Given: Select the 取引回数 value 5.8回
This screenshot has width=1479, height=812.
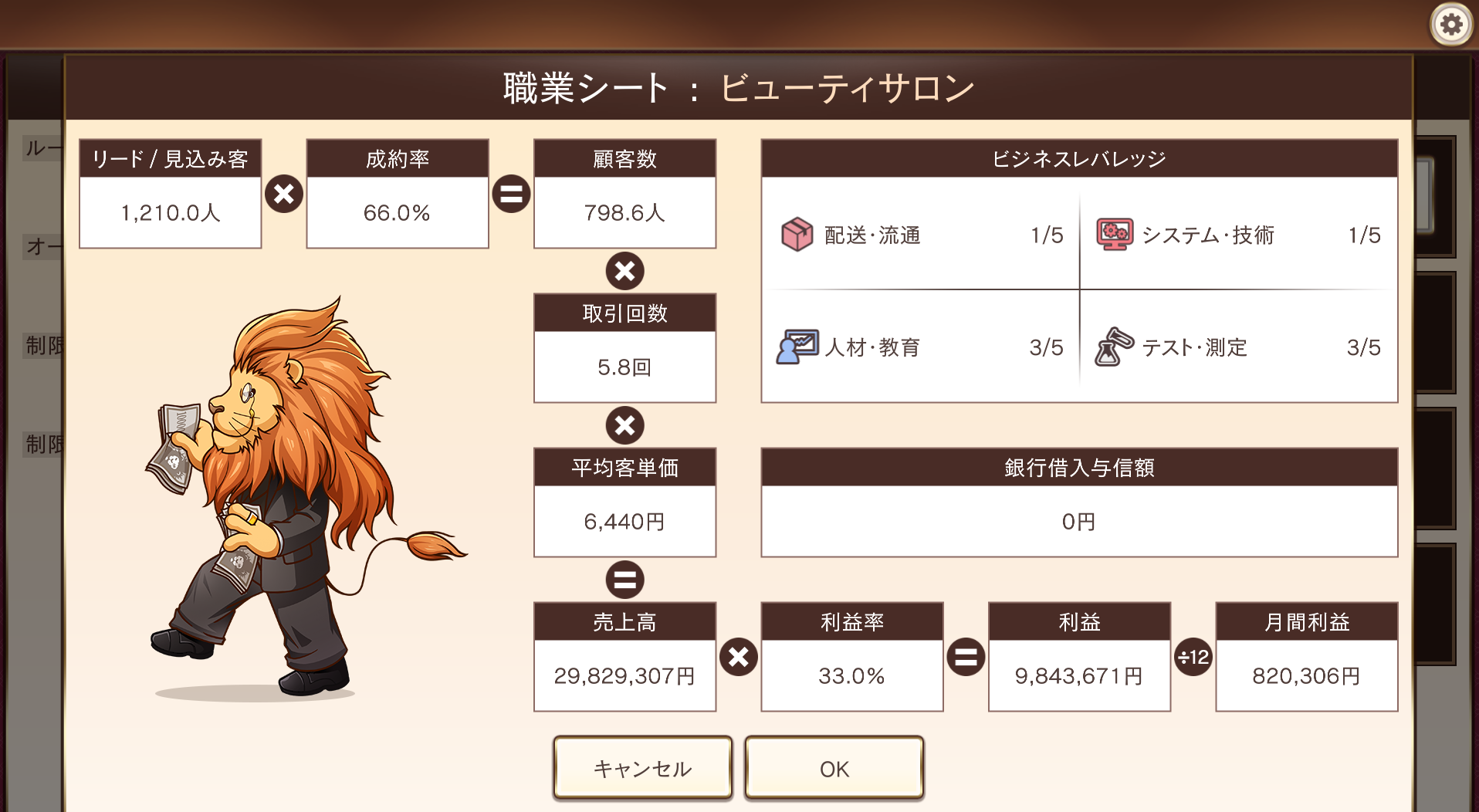Looking at the screenshot, I should pyautogui.click(x=625, y=367).
